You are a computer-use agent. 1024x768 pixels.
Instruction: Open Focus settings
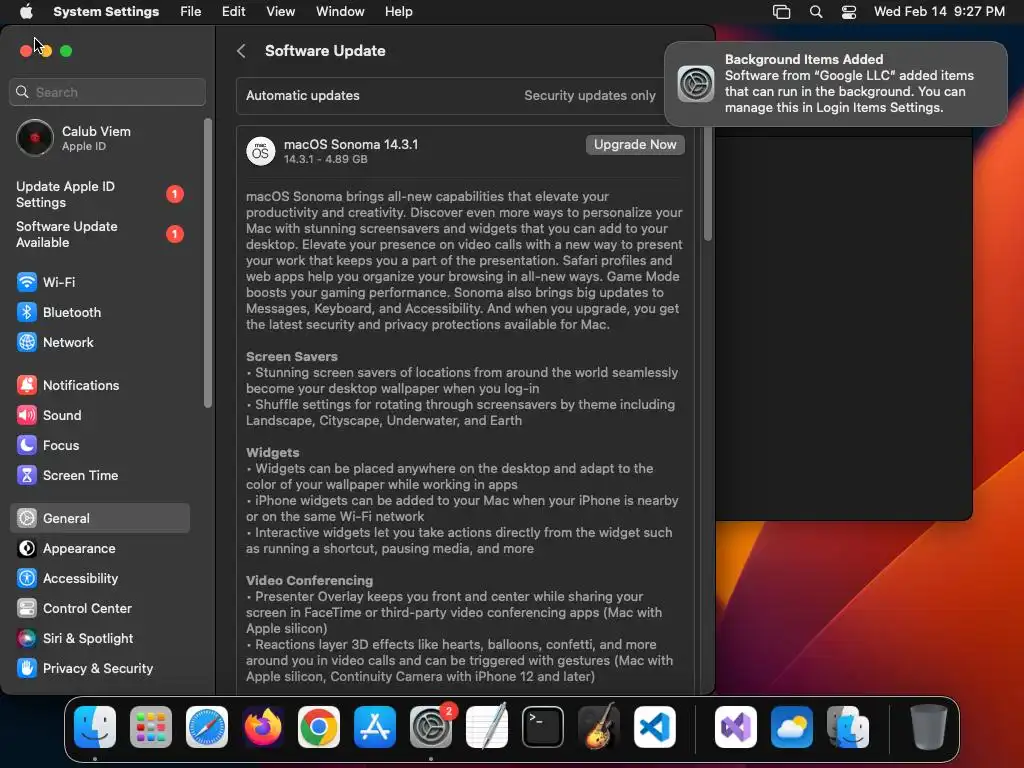(x=99, y=445)
